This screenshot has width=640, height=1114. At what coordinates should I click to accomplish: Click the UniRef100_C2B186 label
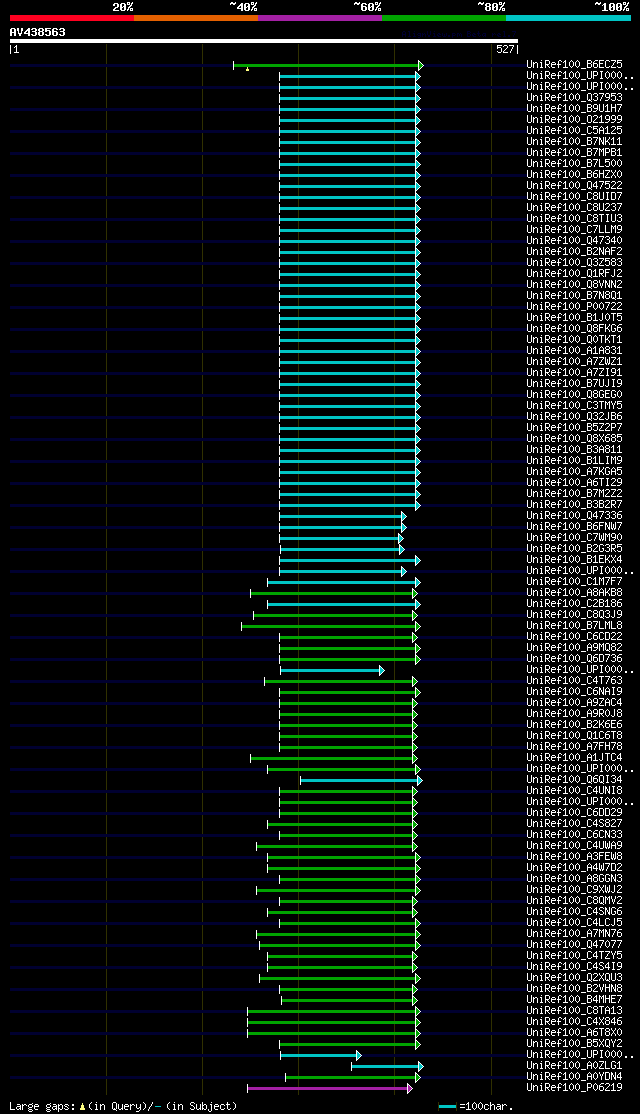click(575, 604)
